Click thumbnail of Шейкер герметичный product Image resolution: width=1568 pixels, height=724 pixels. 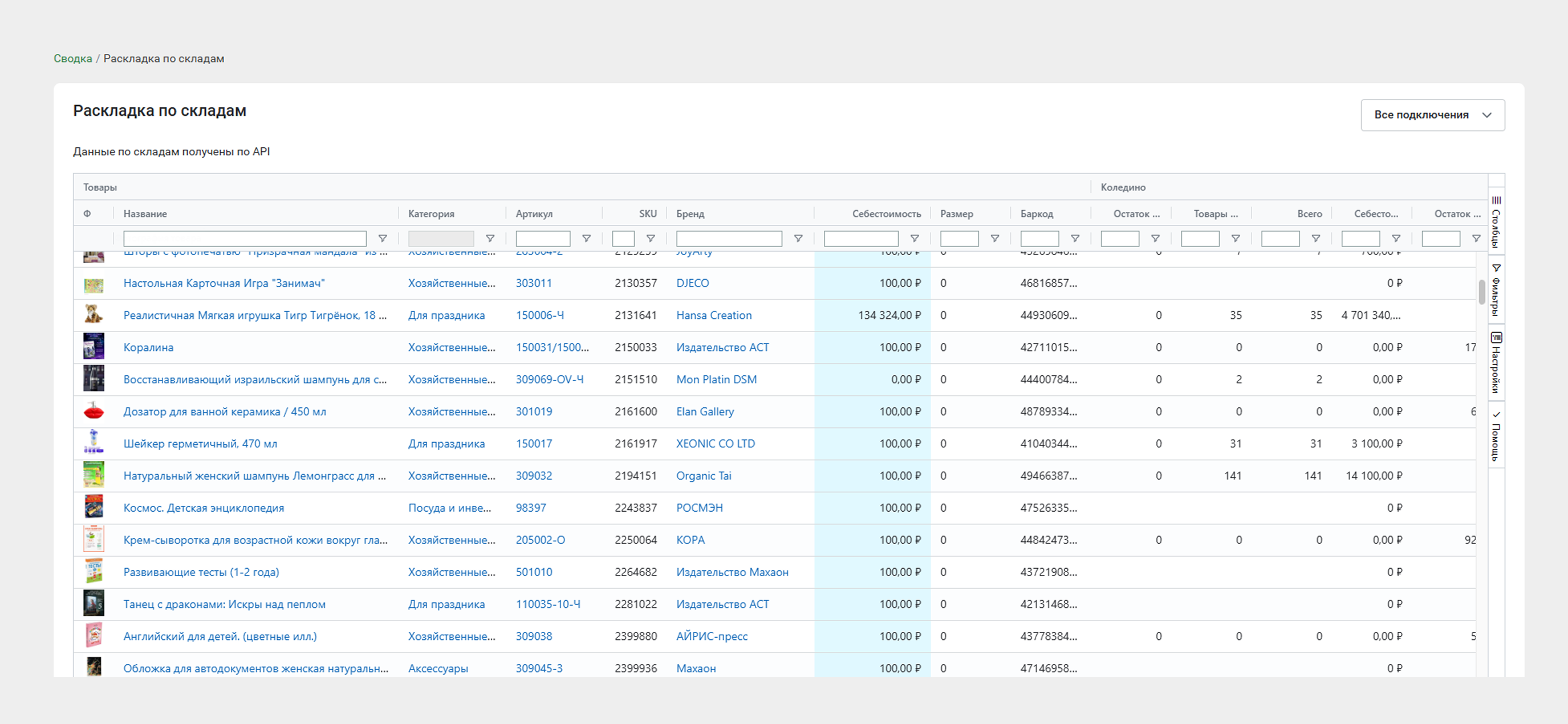point(93,443)
